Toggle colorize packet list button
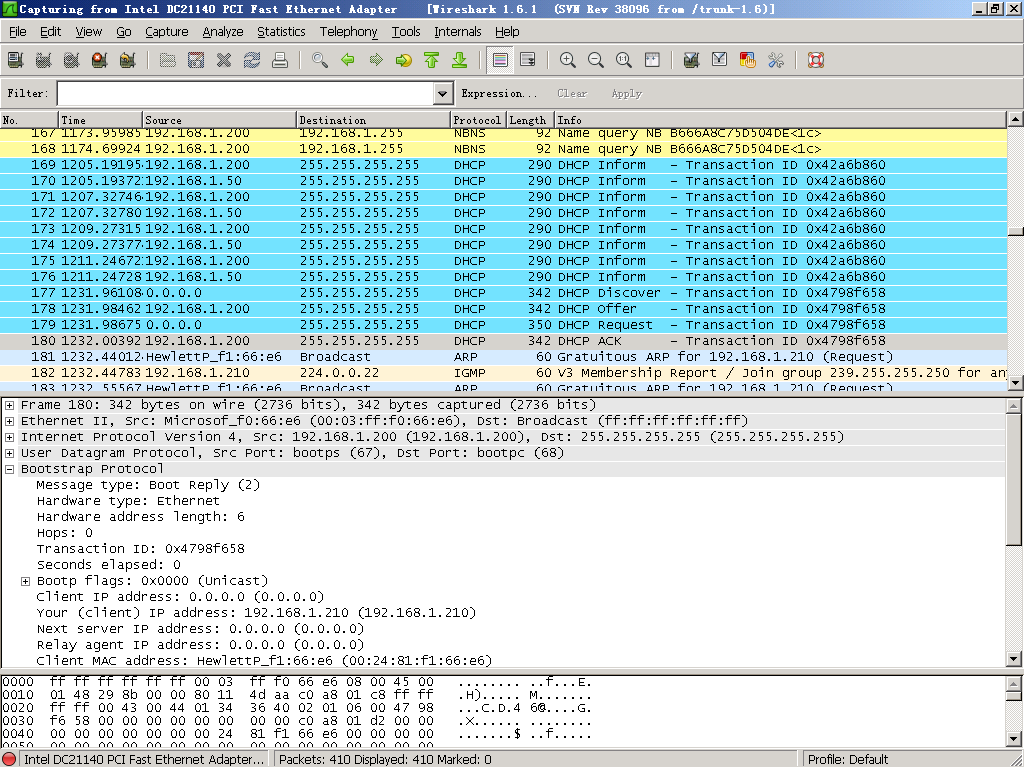1024x768 pixels. click(x=500, y=60)
